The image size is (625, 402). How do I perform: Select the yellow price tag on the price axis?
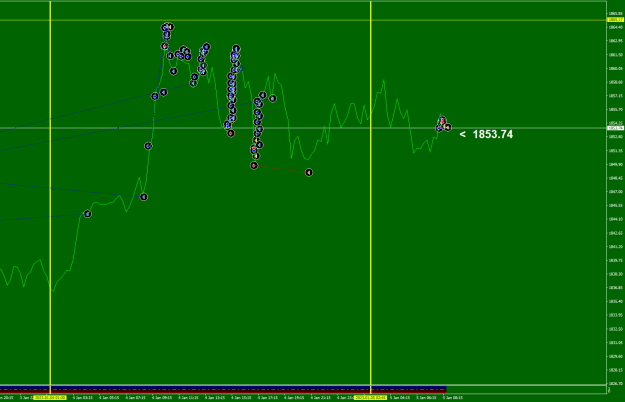point(615,20)
